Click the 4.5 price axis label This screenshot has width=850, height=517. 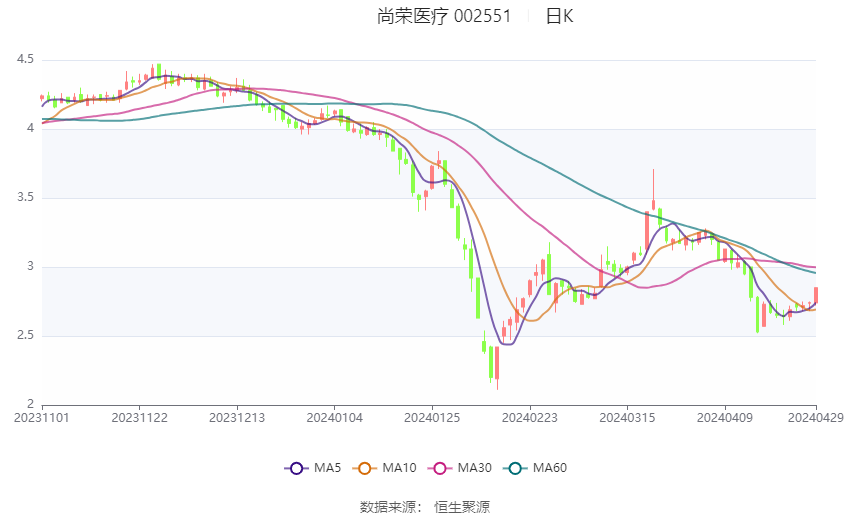pyautogui.click(x=25, y=60)
